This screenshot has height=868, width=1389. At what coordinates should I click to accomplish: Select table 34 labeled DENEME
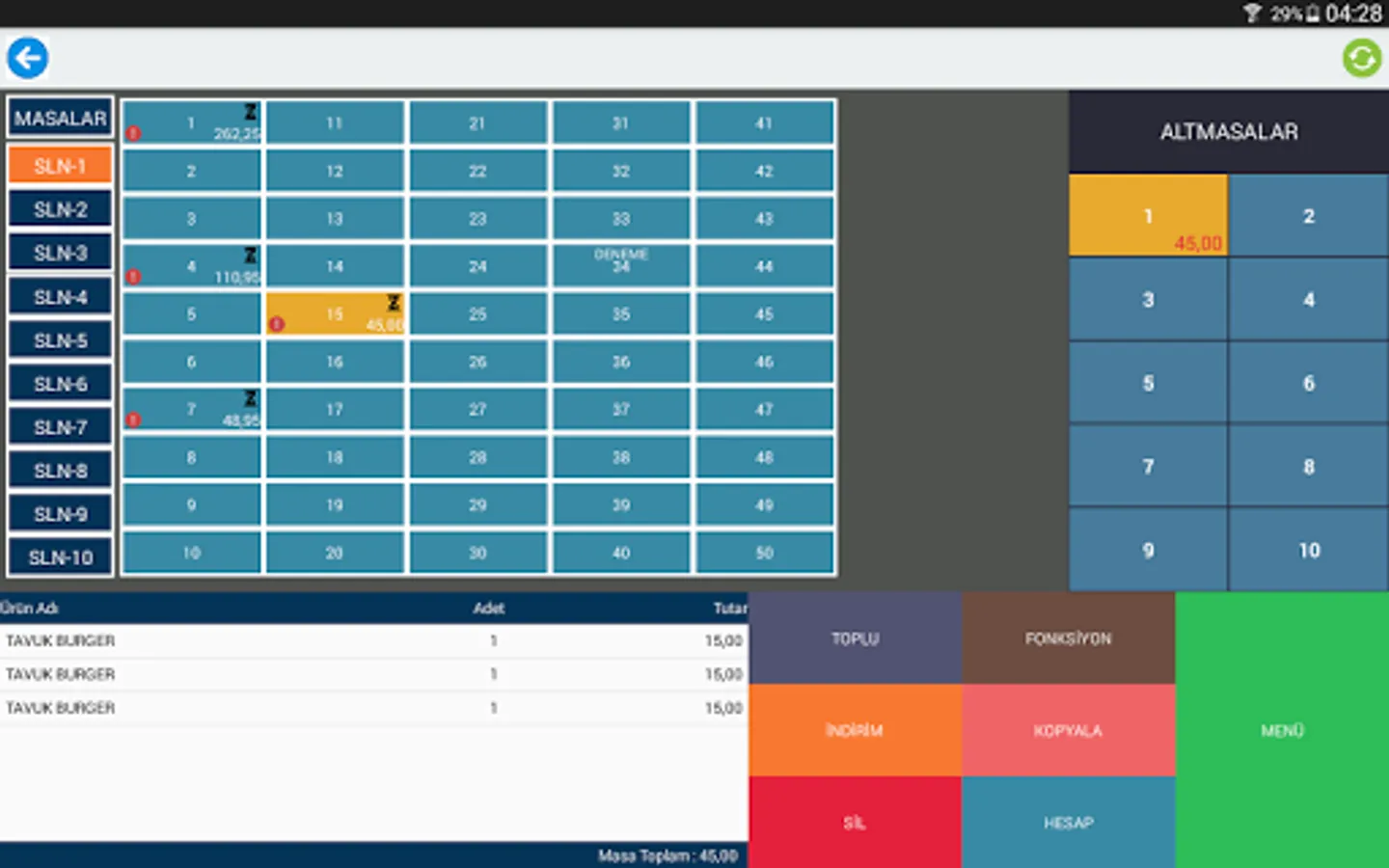621,265
